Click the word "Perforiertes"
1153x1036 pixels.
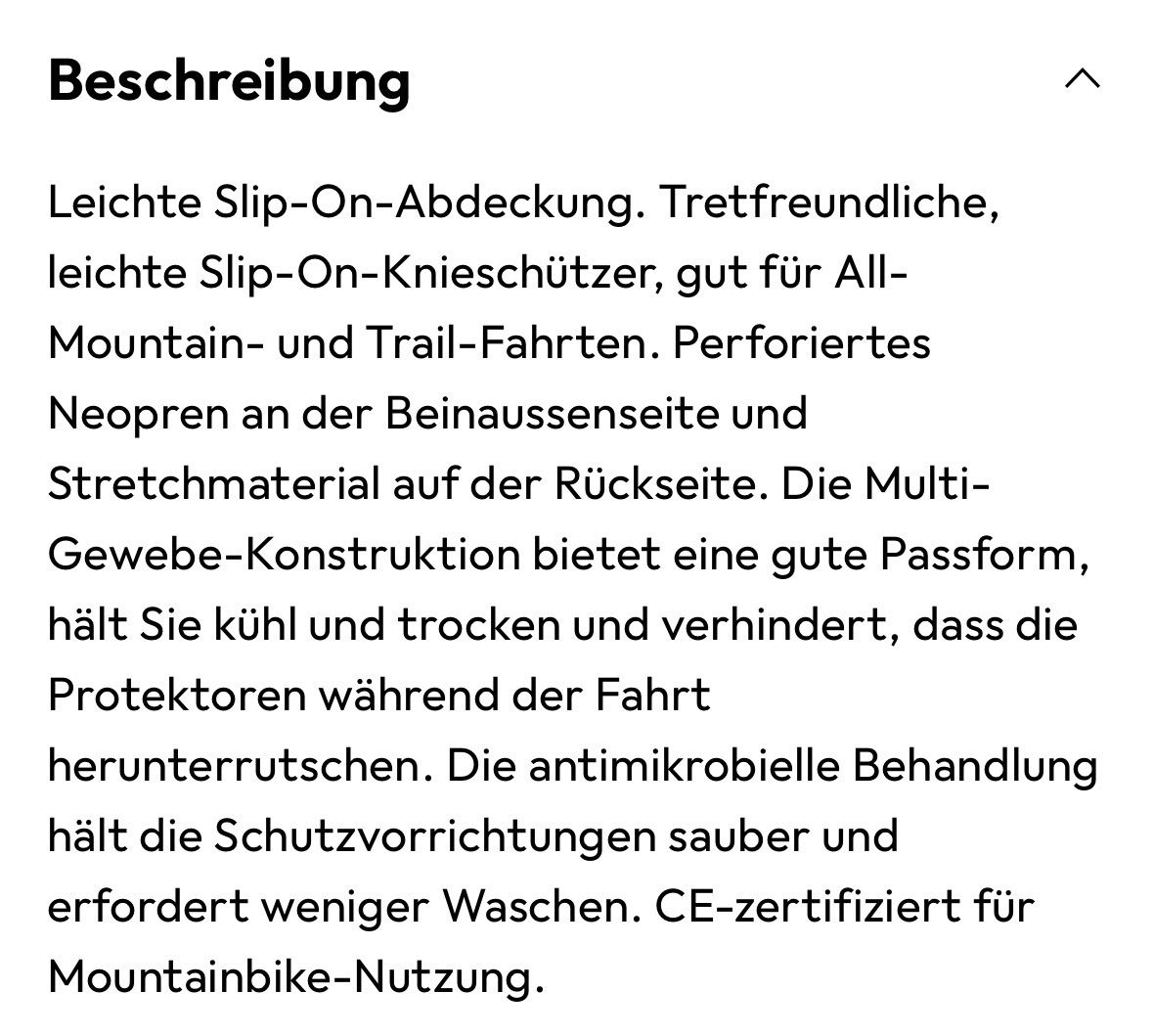801,343
